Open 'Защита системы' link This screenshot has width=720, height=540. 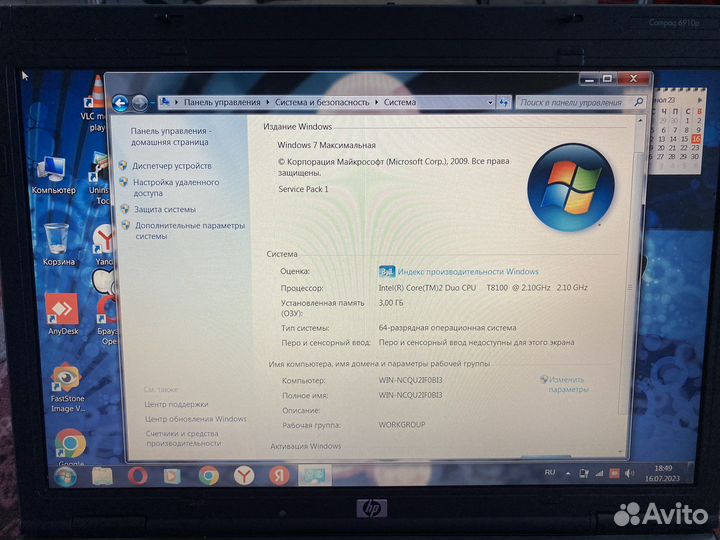point(165,209)
